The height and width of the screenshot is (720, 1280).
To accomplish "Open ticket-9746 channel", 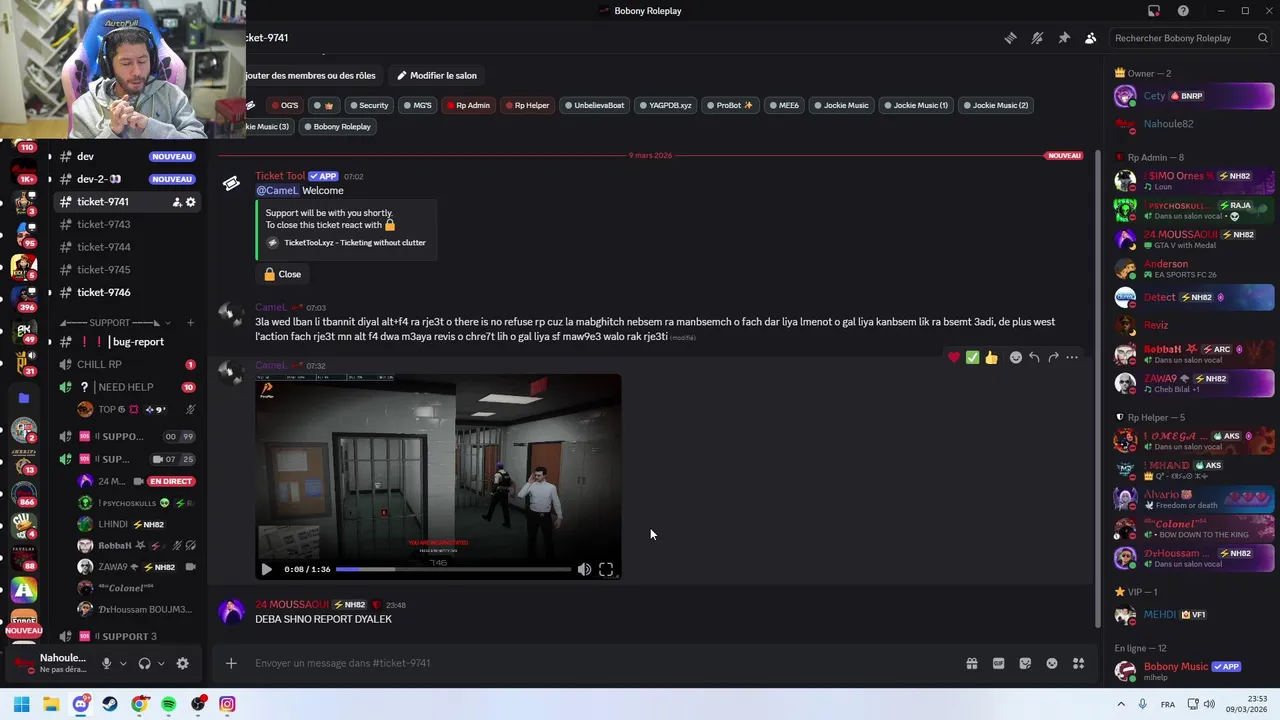I will click(x=127, y=292).
